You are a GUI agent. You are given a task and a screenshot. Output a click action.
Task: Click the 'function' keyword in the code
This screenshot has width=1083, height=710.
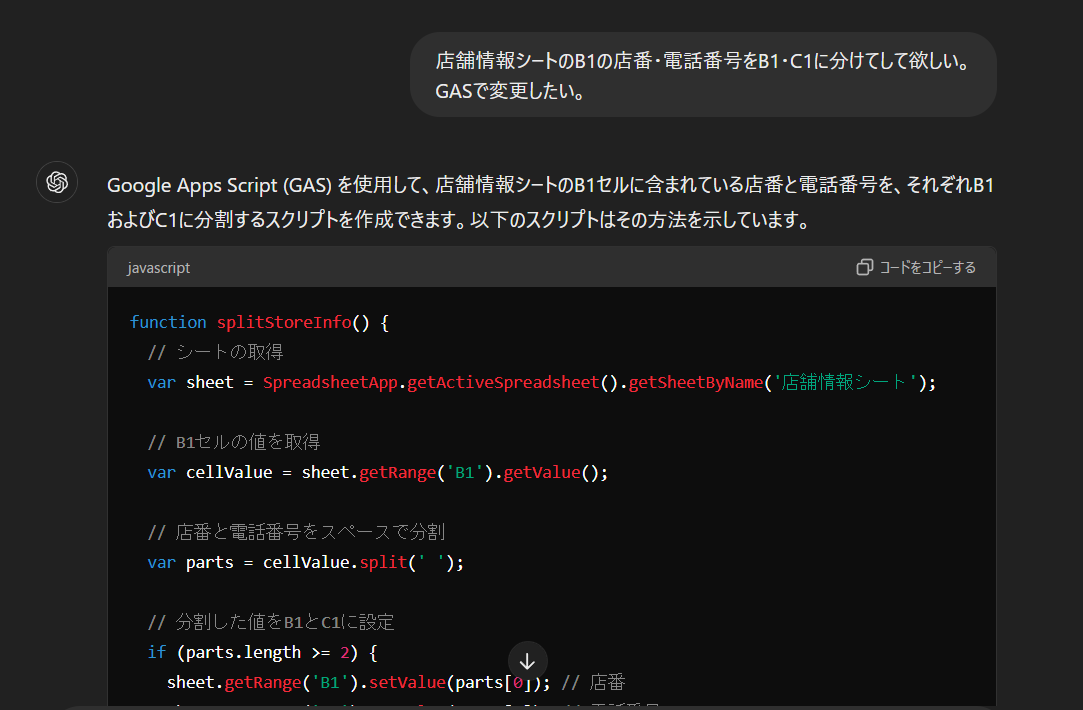point(168,322)
